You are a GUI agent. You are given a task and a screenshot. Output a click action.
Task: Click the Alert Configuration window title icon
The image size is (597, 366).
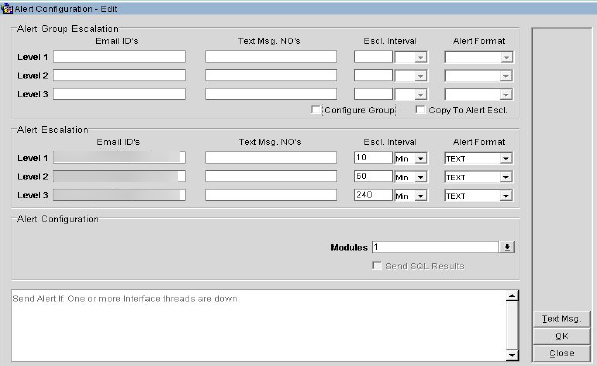7,9
